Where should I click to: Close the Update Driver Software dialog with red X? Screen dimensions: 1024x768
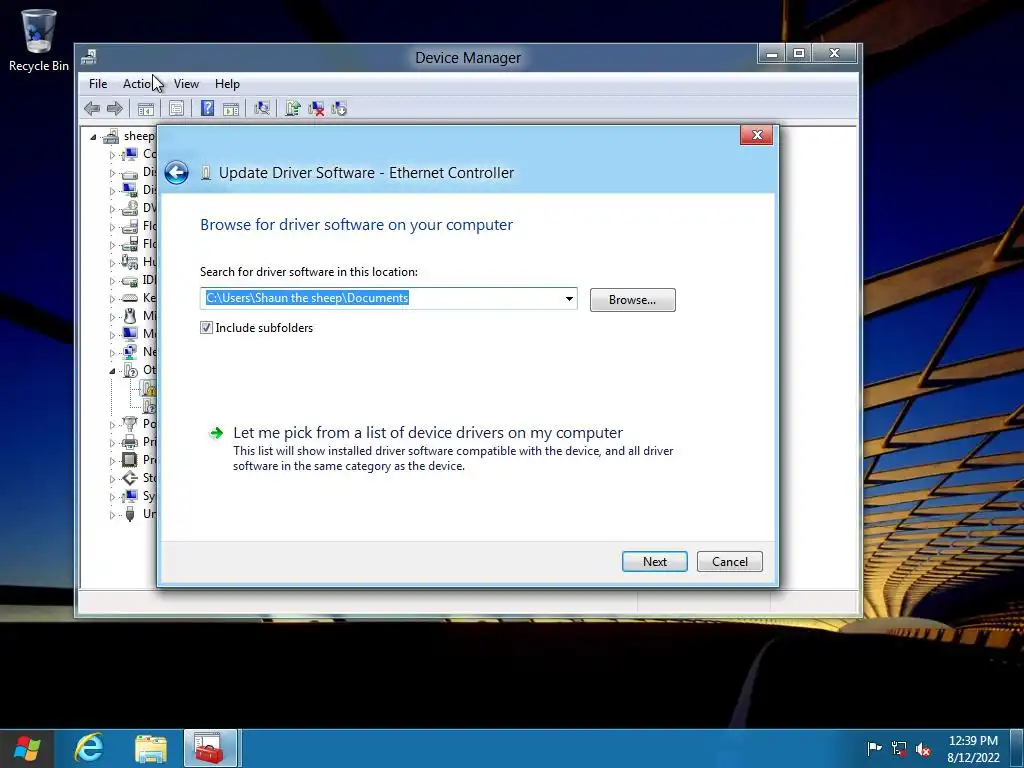click(757, 135)
